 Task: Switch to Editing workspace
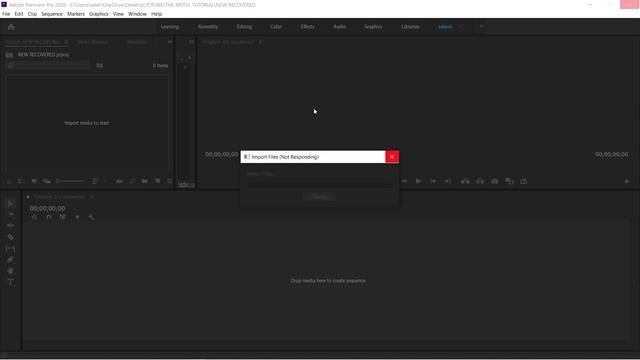pos(244,27)
